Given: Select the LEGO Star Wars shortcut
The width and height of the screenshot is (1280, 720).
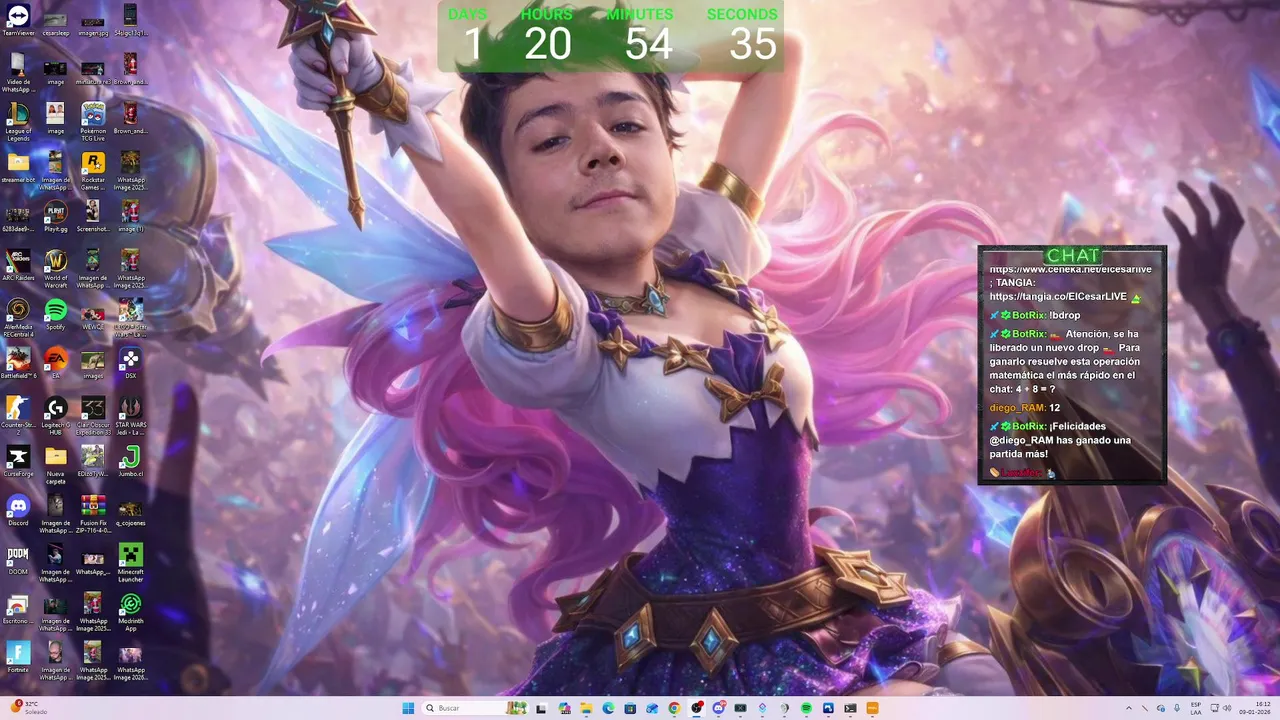Looking at the screenshot, I should pyautogui.click(x=130, y=317).
